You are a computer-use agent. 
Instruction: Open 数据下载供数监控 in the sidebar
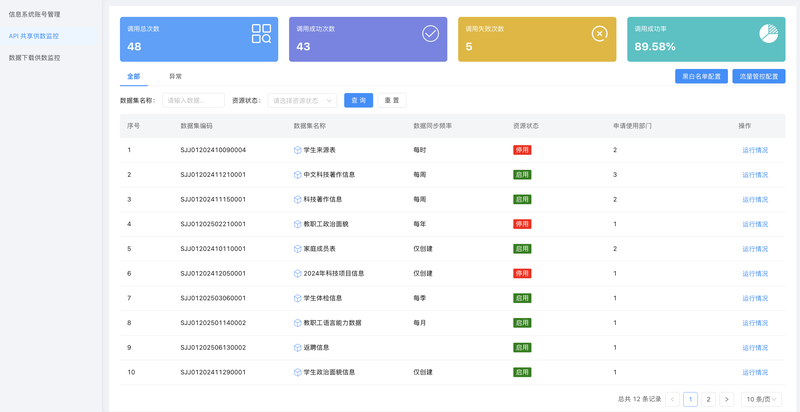coord(35,57)
